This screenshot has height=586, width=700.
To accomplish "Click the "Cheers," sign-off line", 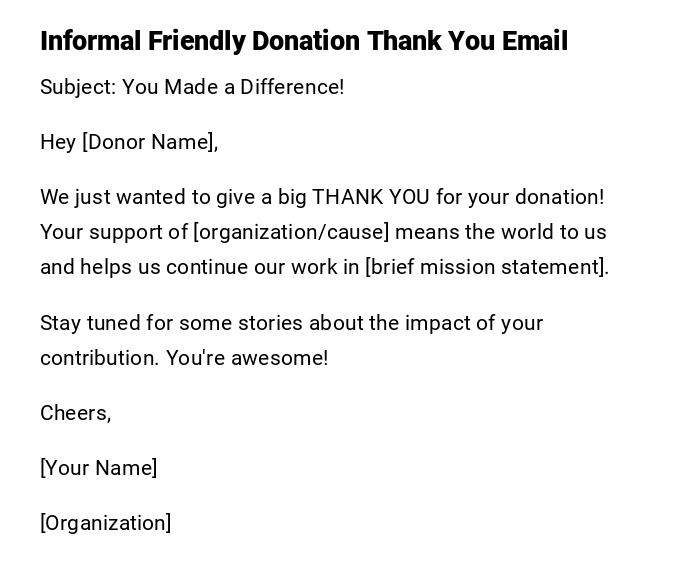I will [x=76, y=413].
